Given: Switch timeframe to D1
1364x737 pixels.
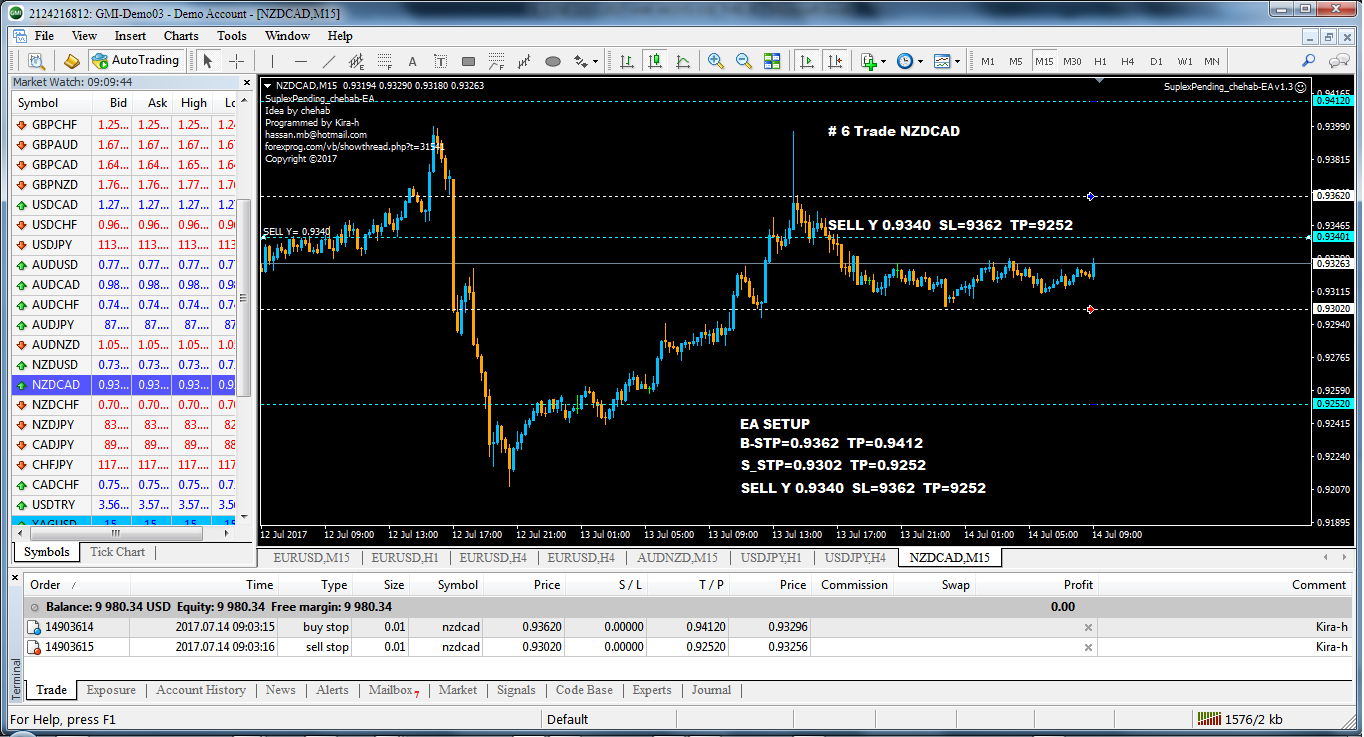Looking at the screenshot, I should [1156, 61].
